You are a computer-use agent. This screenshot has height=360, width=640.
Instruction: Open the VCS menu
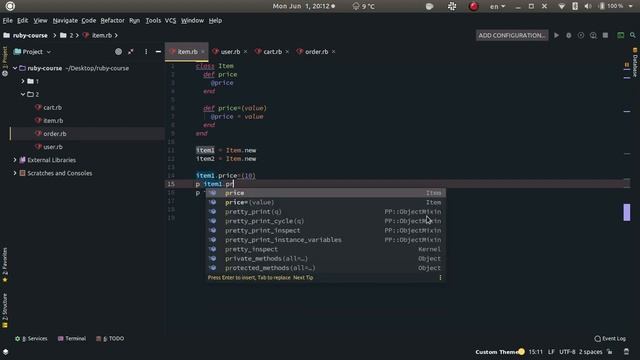pyautogui.click(x=171, y=20)
